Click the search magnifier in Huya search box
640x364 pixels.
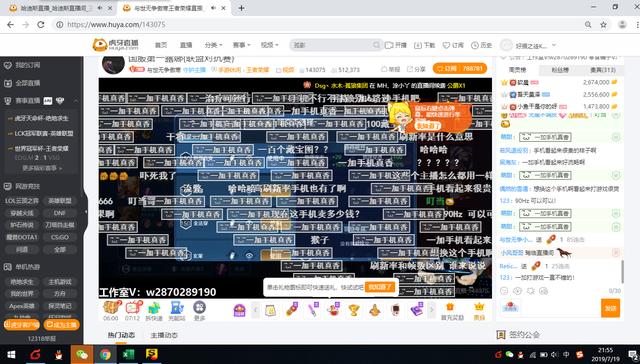tap(376, 45)
